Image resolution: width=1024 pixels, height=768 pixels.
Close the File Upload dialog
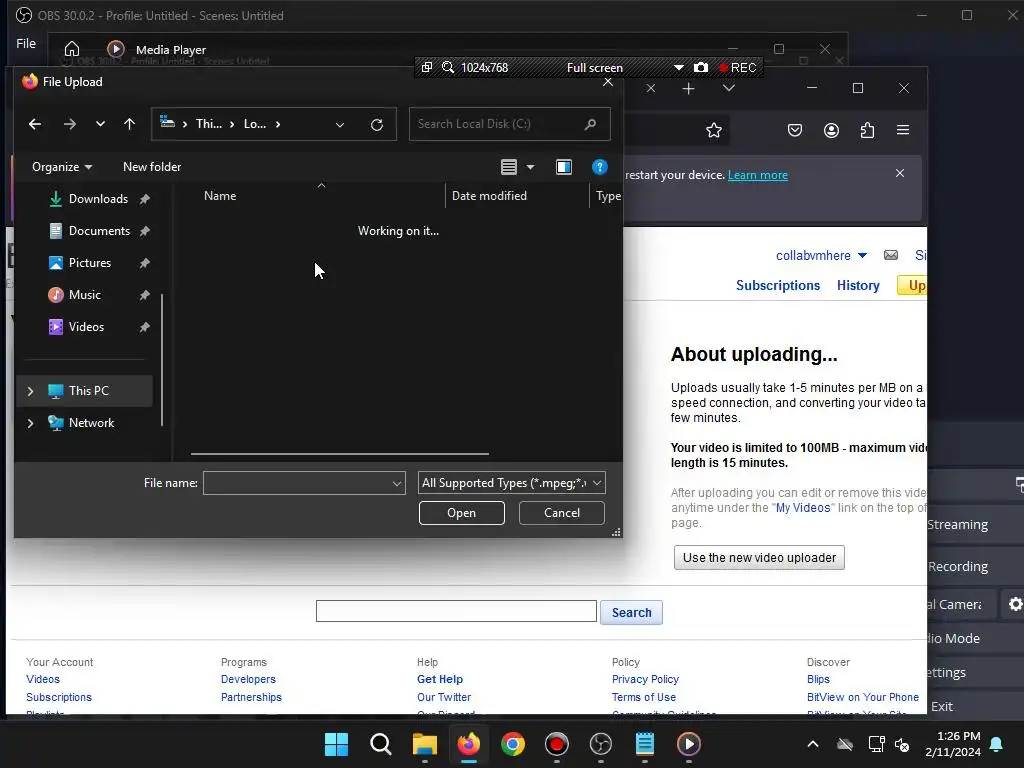608,82
